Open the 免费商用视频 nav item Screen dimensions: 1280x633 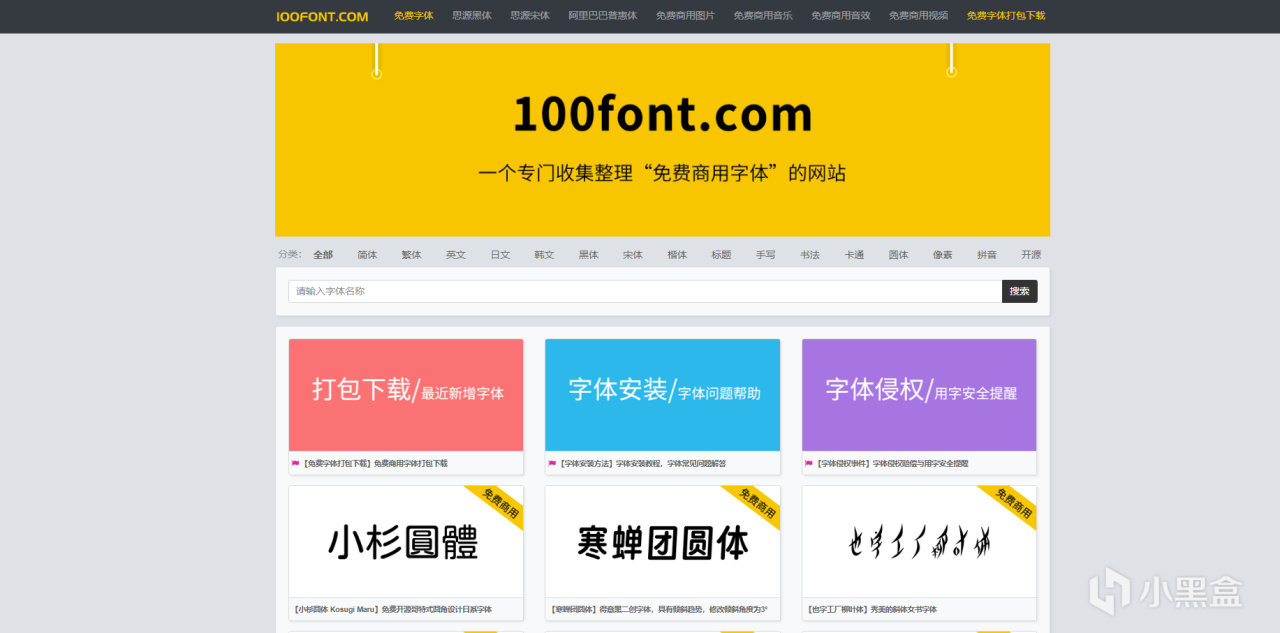[919, 16]
